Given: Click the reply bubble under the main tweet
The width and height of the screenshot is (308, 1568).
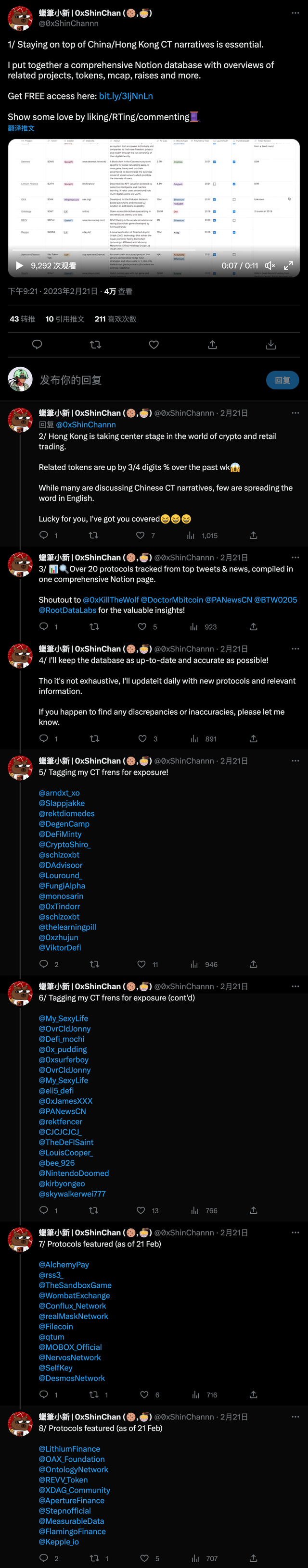Looking at the screenshot, I should tap(37, 345).
